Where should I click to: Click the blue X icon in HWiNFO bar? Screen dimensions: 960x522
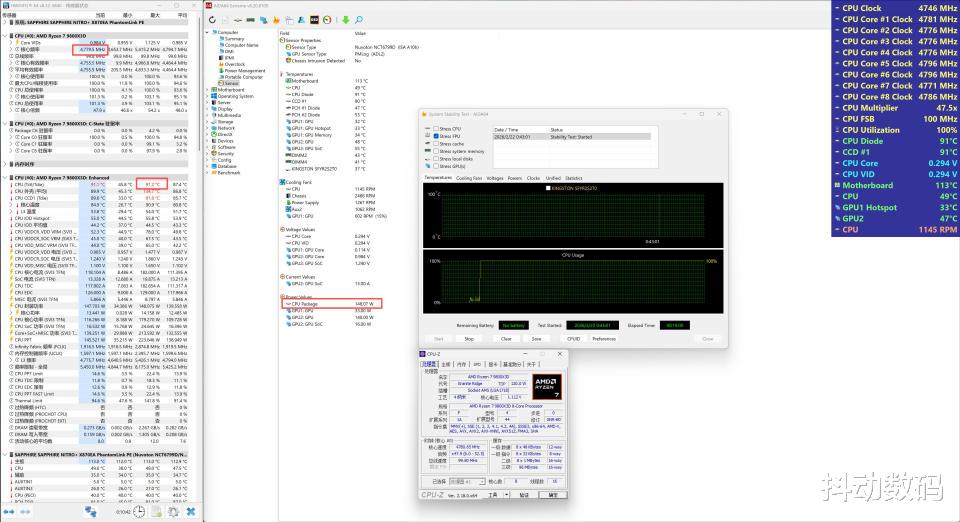pos(191,511)
